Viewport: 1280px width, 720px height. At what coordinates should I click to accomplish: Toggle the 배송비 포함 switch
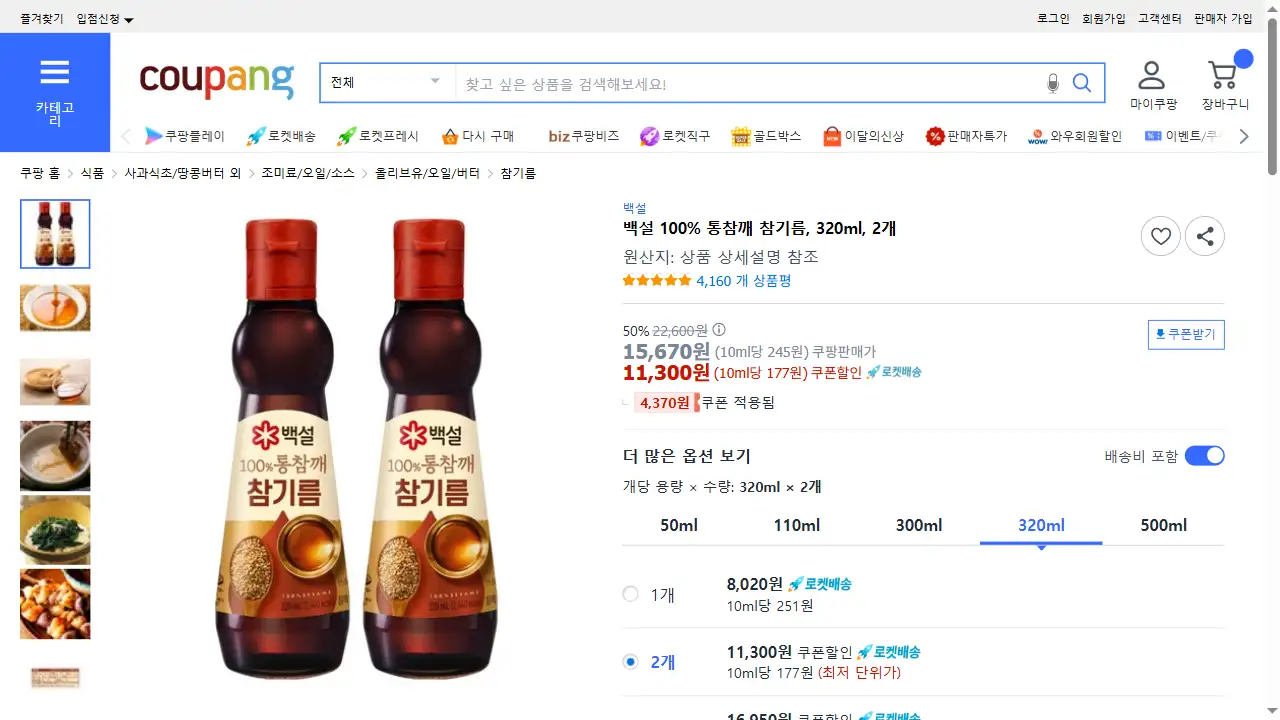click(1204, 456)
